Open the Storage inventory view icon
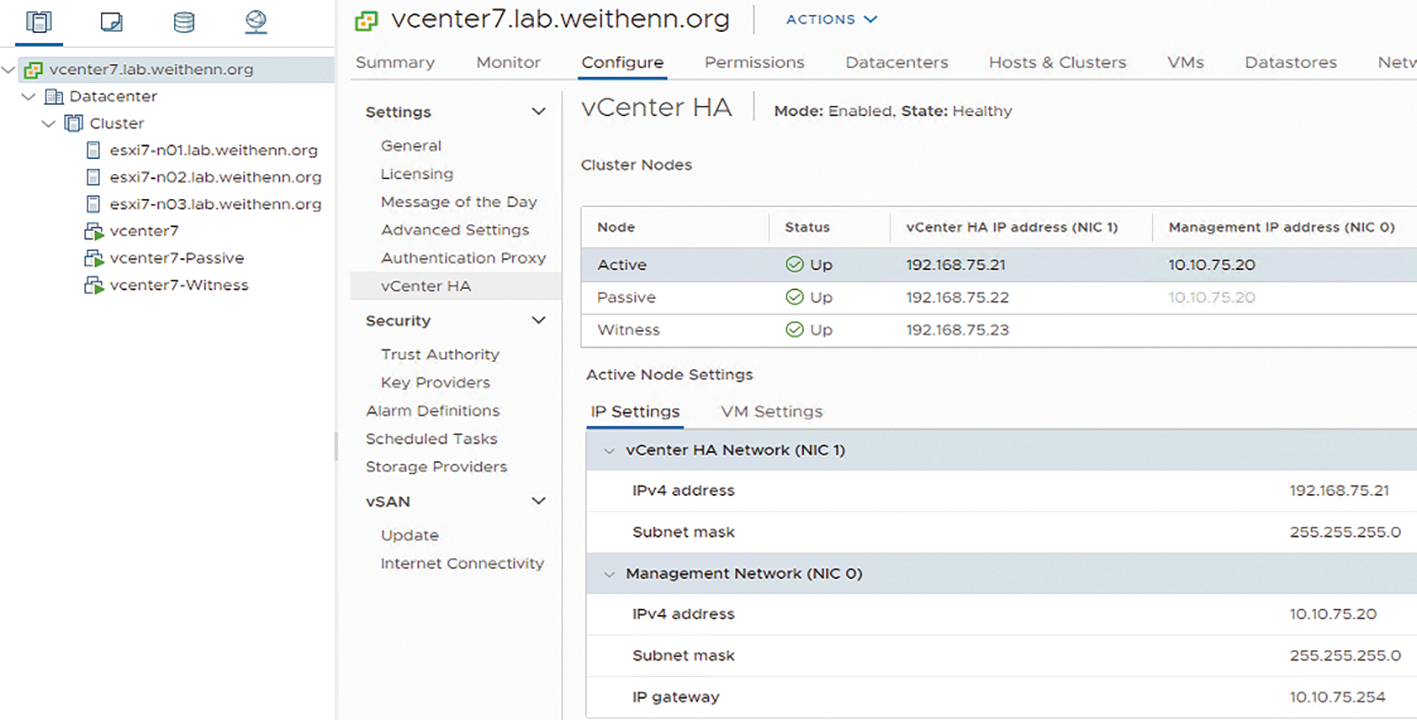This screenshot has width=1417, height=720. pyautogui.click(x=184, y=22)
